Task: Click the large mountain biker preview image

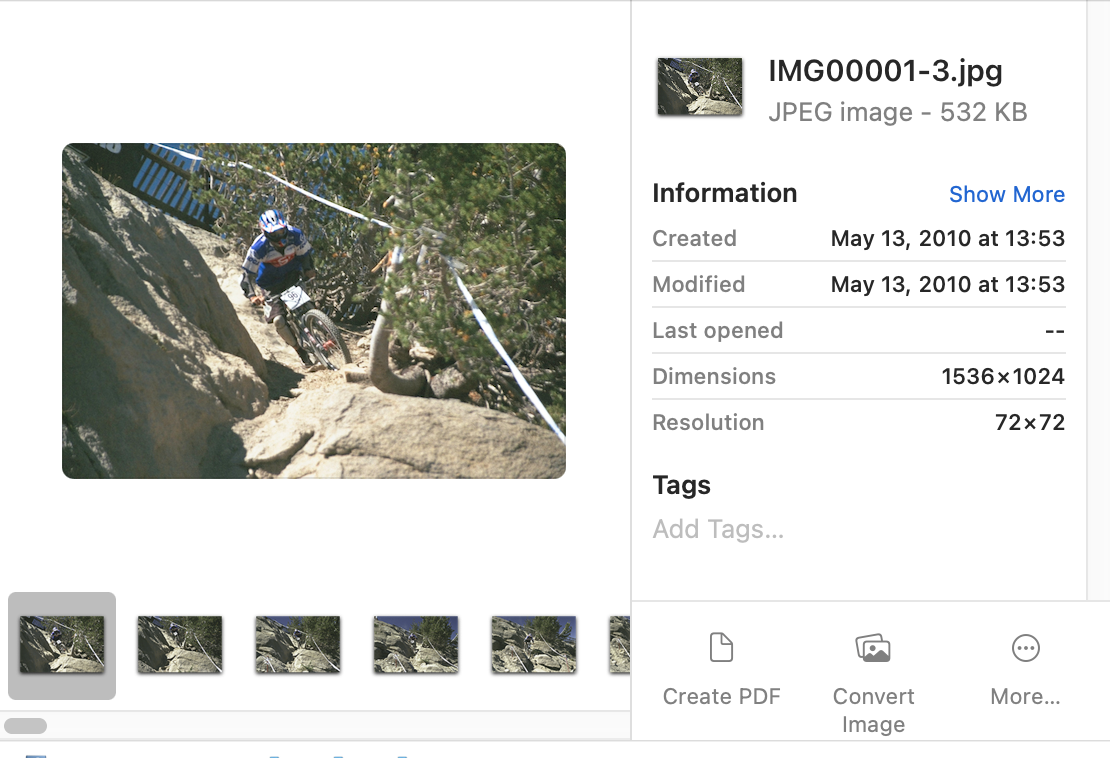Action: click(314, 310)
